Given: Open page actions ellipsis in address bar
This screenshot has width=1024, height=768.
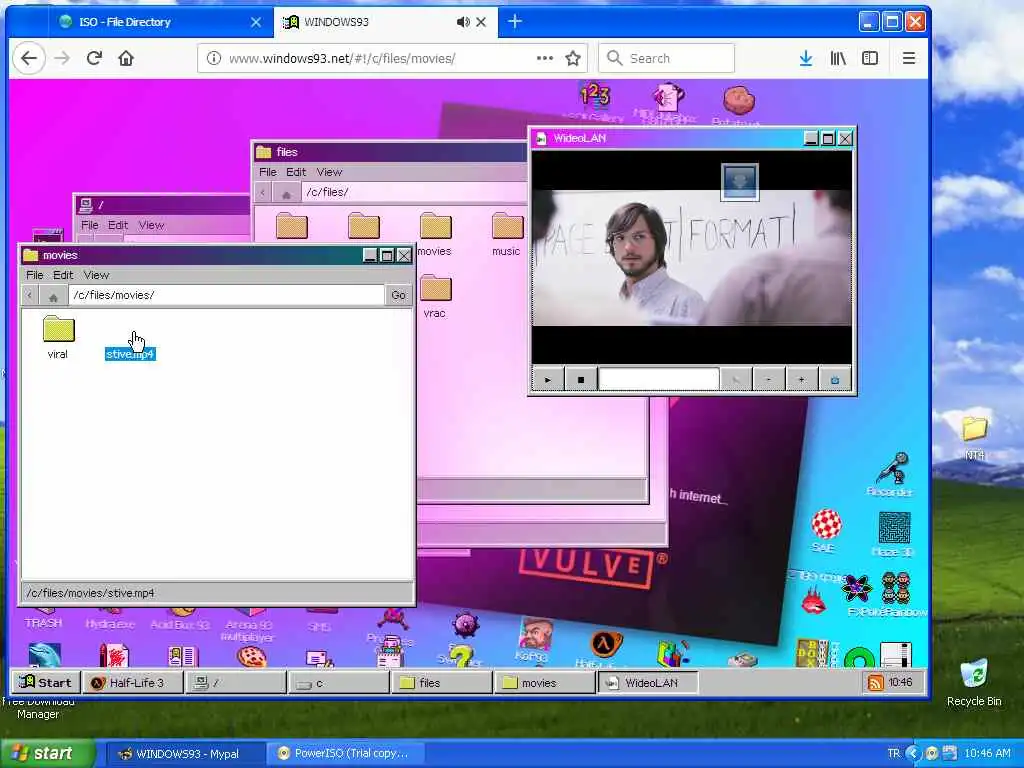Looking at the screenshot, I should pyautogui.click(x=545, y=58).
